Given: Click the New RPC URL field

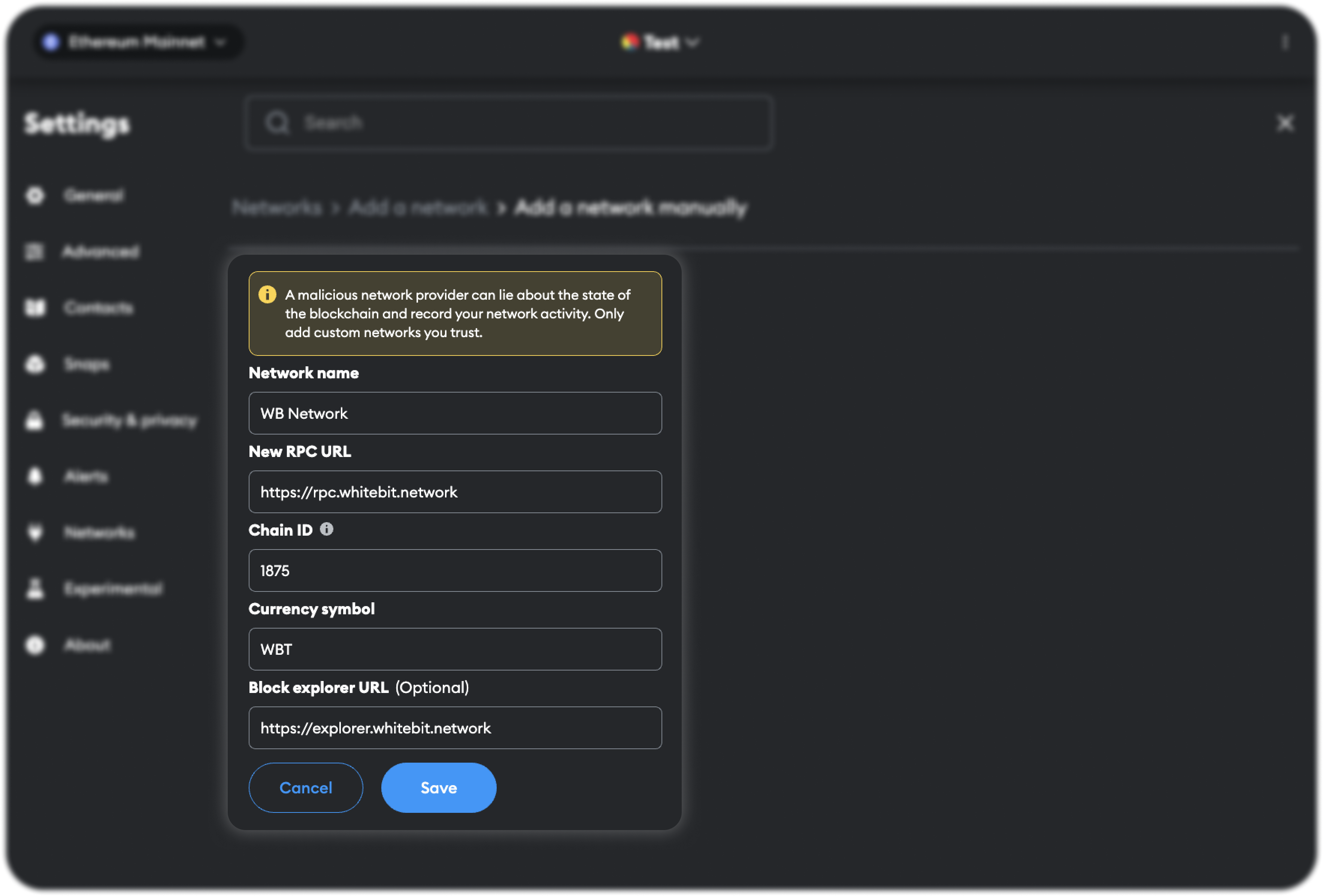Looking at the screenshot, I should pyautogui.click(x=455, y=492).
